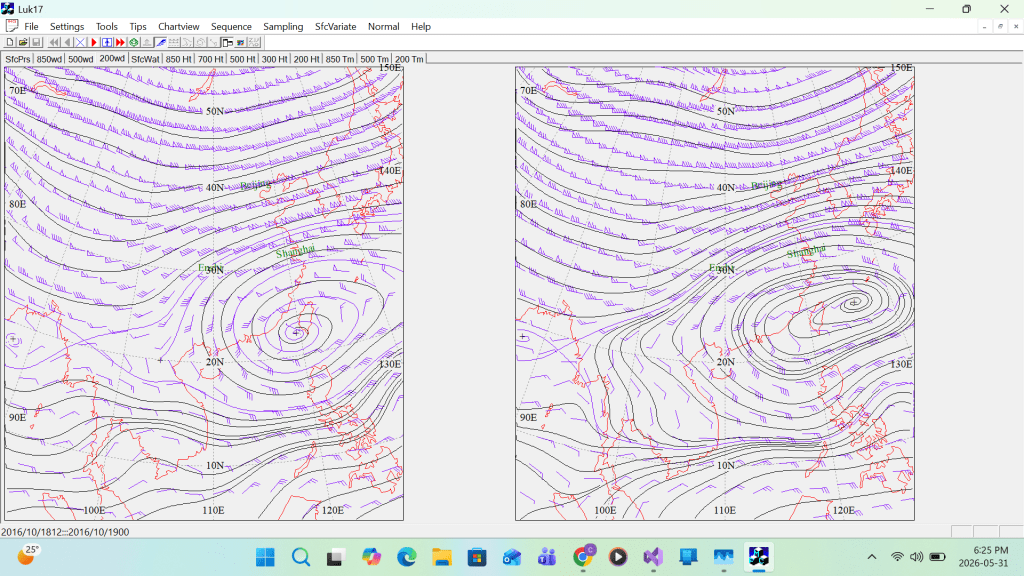Switch to the 200 Ht tab

[x=306, y=59]
